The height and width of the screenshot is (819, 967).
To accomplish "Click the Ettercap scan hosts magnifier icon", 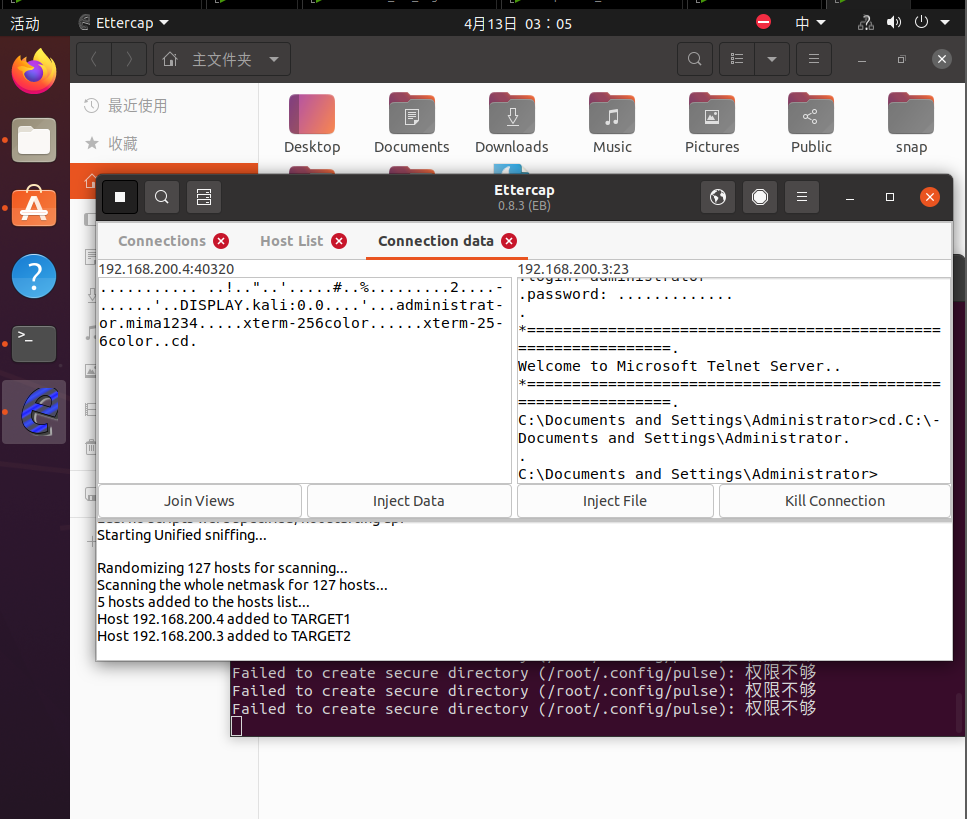I will tap(162, 197).
